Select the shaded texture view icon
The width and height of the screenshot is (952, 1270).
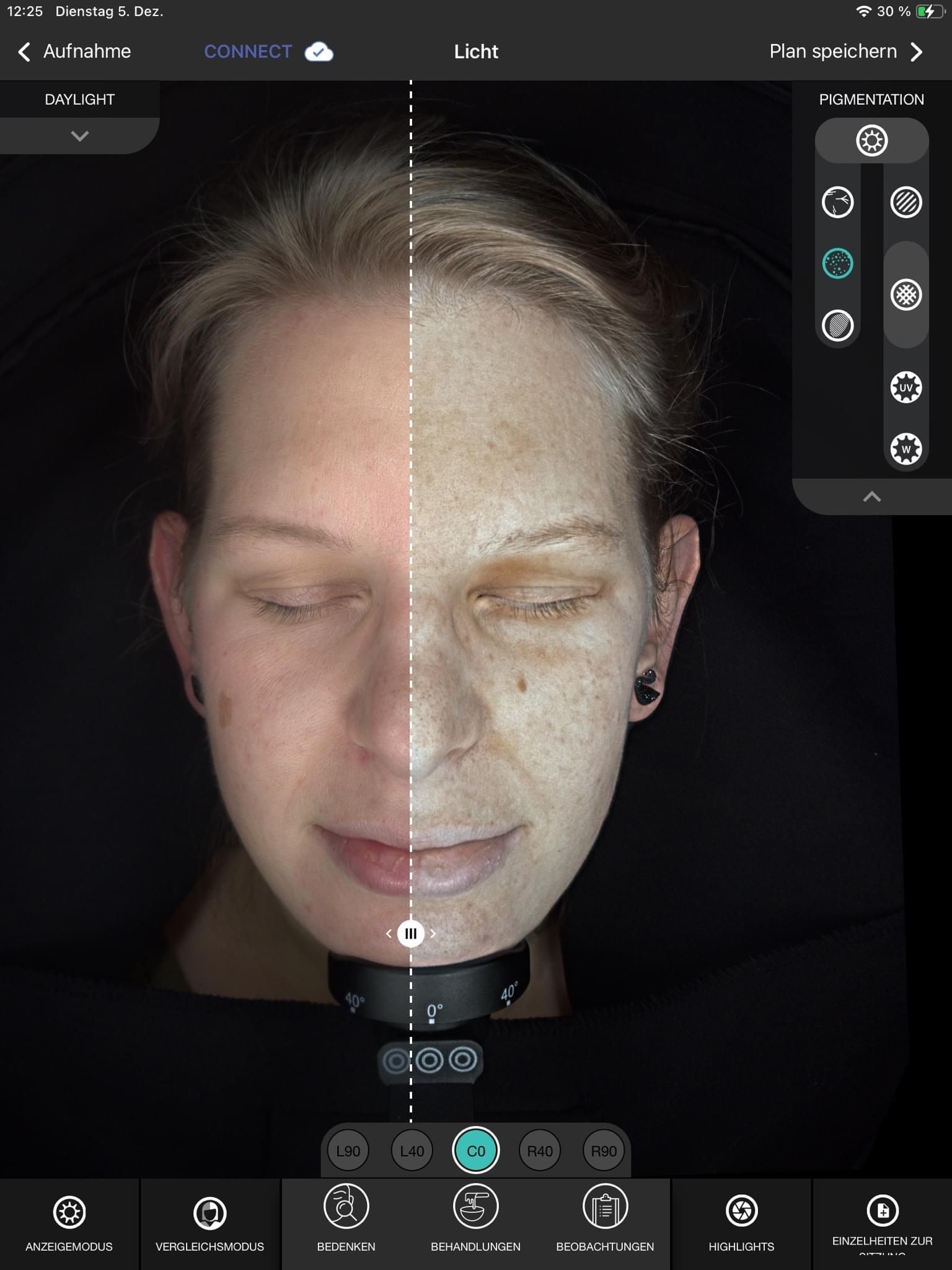pos(837,325)
